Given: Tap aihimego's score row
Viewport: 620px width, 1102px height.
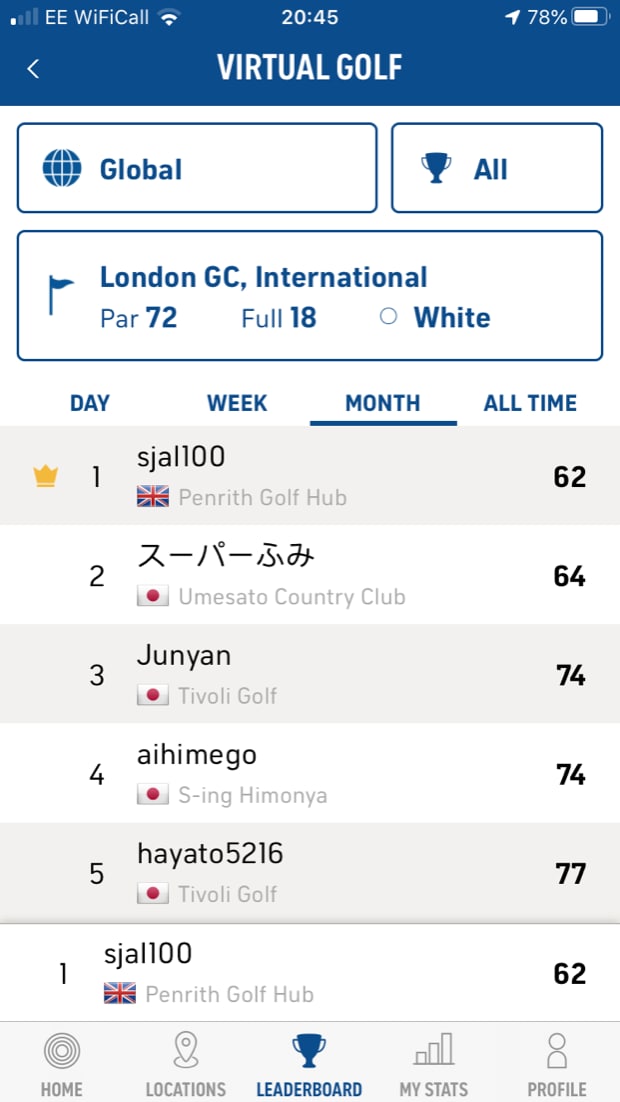Looking at the screenshot, I should pos(310,774).
